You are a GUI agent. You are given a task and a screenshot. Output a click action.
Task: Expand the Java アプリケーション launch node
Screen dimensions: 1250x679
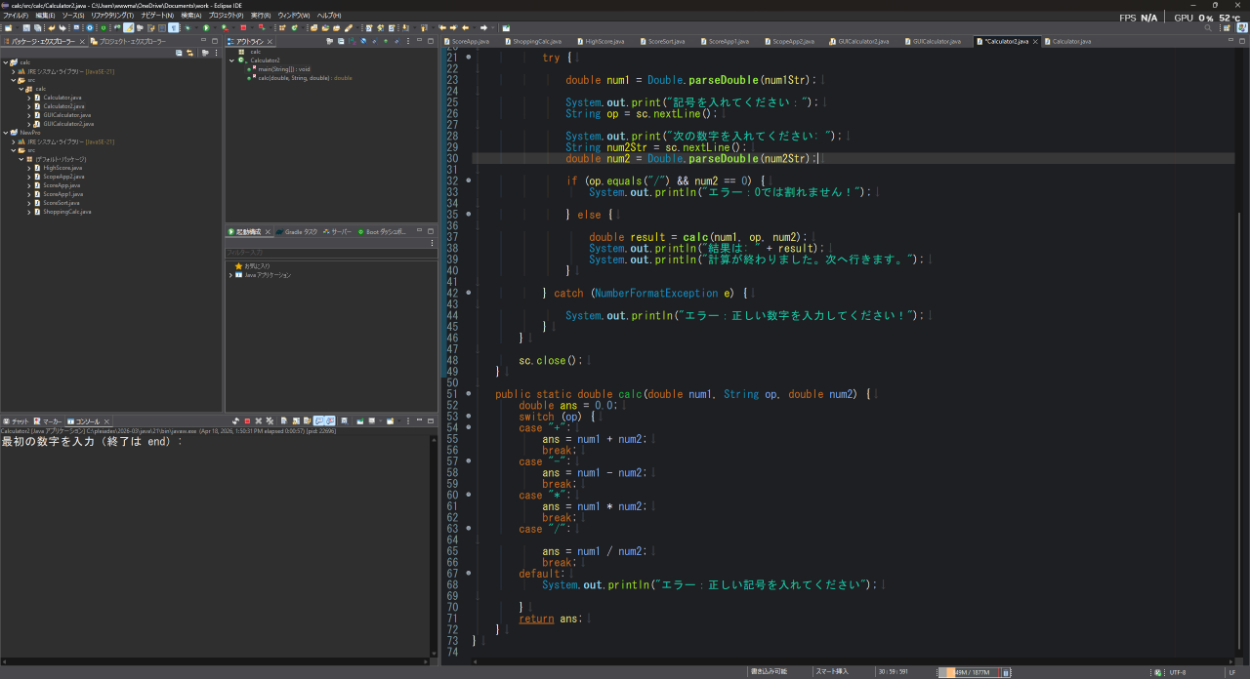click(231, 275)
